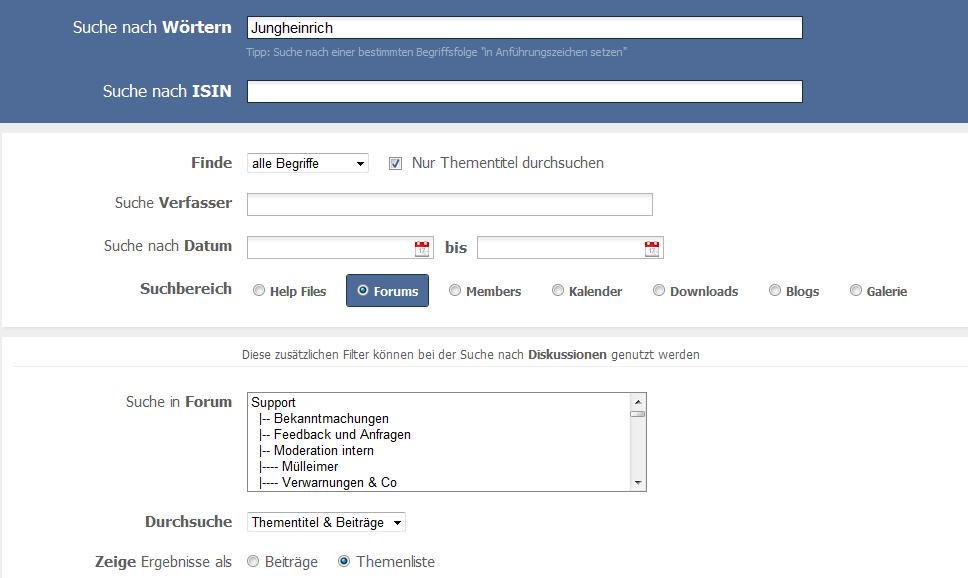Select Galerie search area radio
The width and height of the screenshot is (968, 578).
(856, 290)
